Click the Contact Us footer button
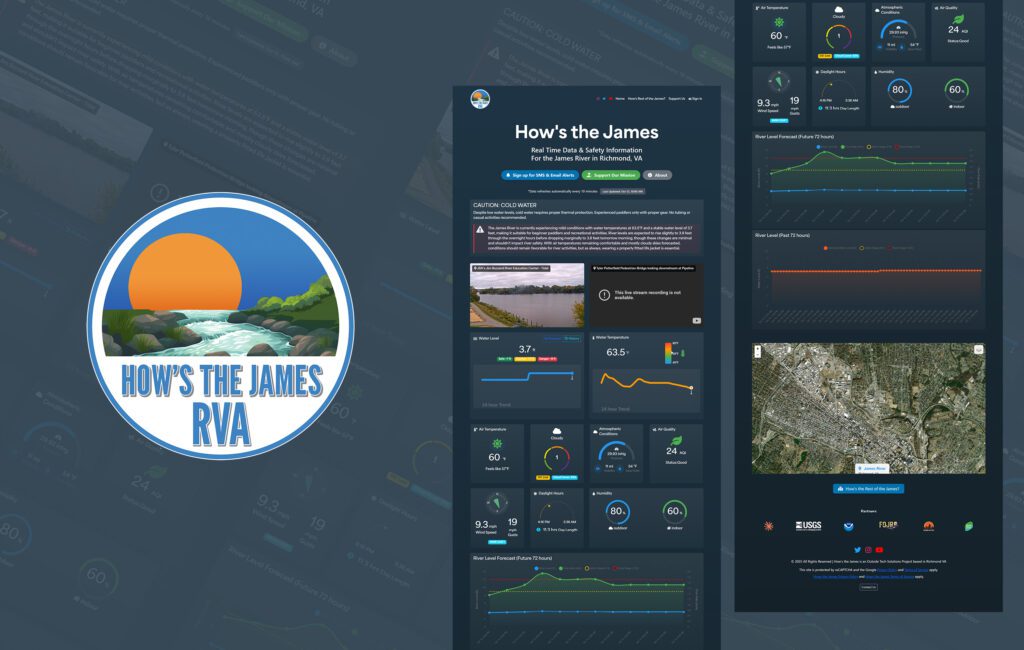The width and height of the screenshot is (1024, 650). point(868,587)
